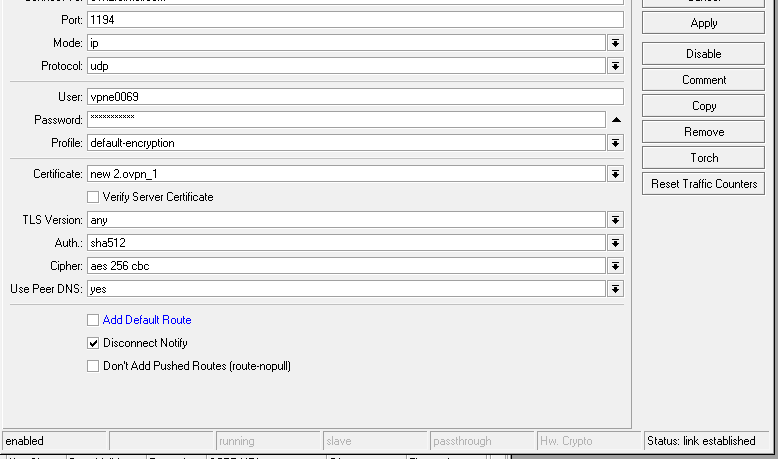Click the Auth. field showing sha512
The width and height of the screenshot is (778, 459).
(346, 243)
